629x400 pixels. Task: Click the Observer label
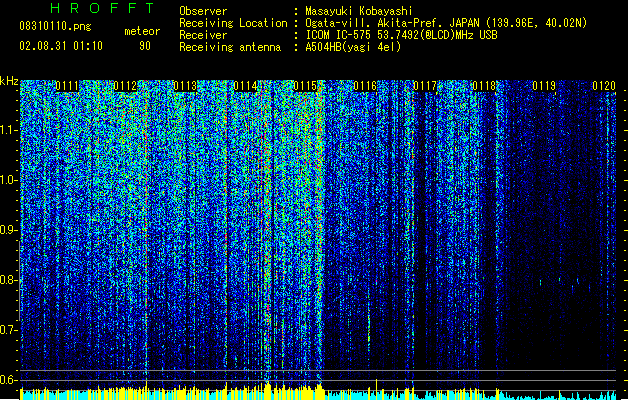click(203, 11)
